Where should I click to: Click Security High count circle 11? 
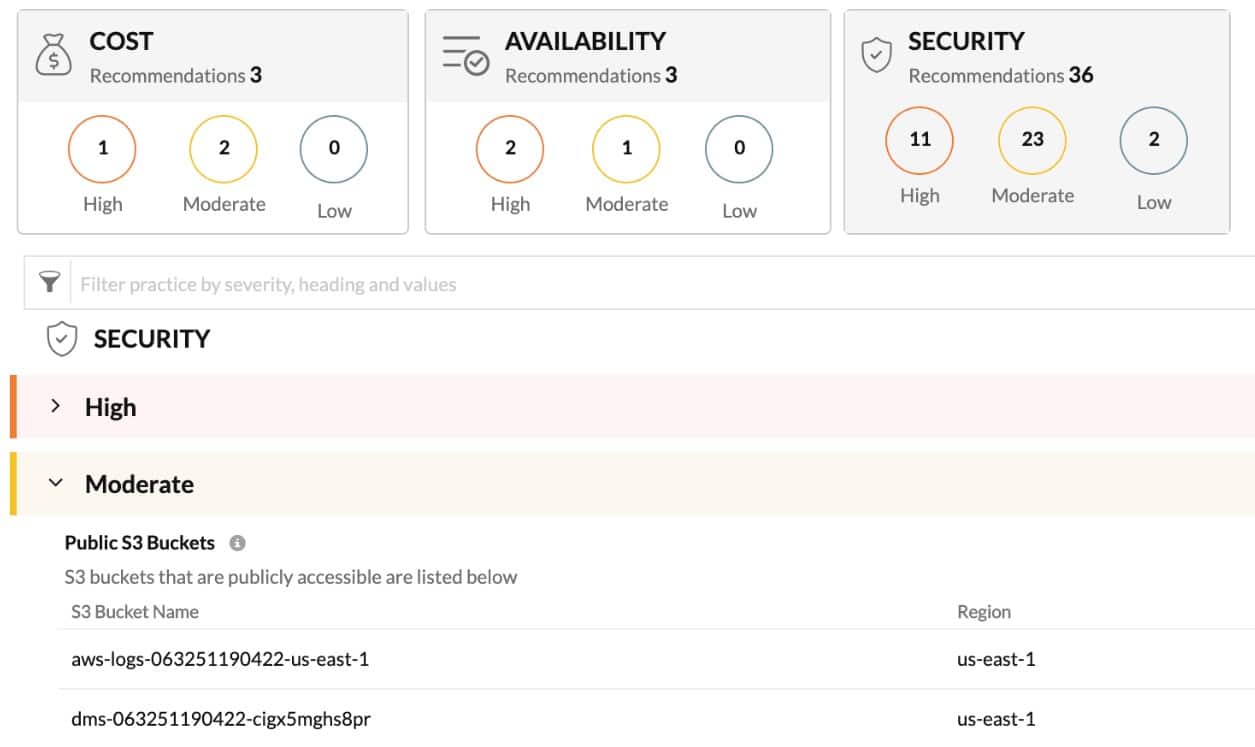920,140
